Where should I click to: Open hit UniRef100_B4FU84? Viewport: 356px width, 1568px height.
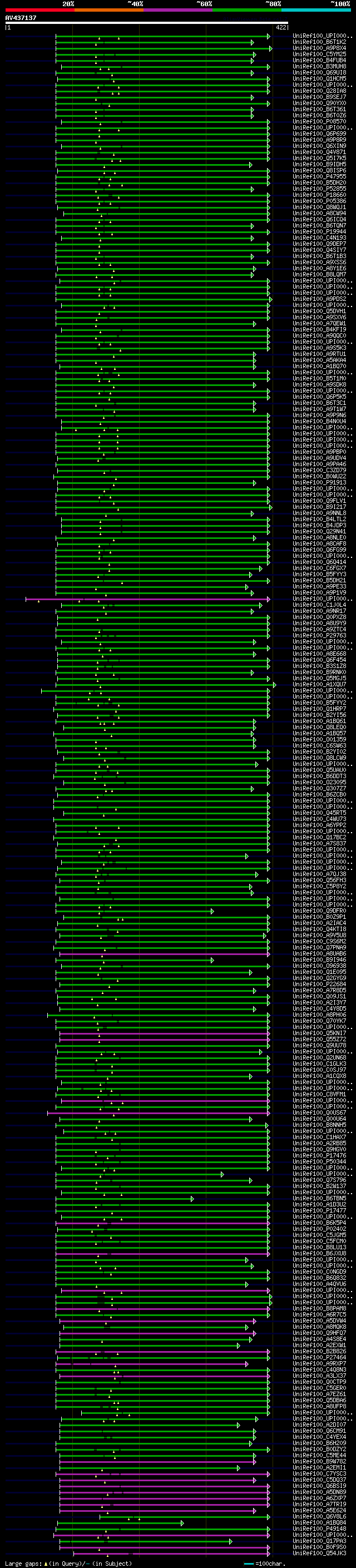[x=319, y=60]
